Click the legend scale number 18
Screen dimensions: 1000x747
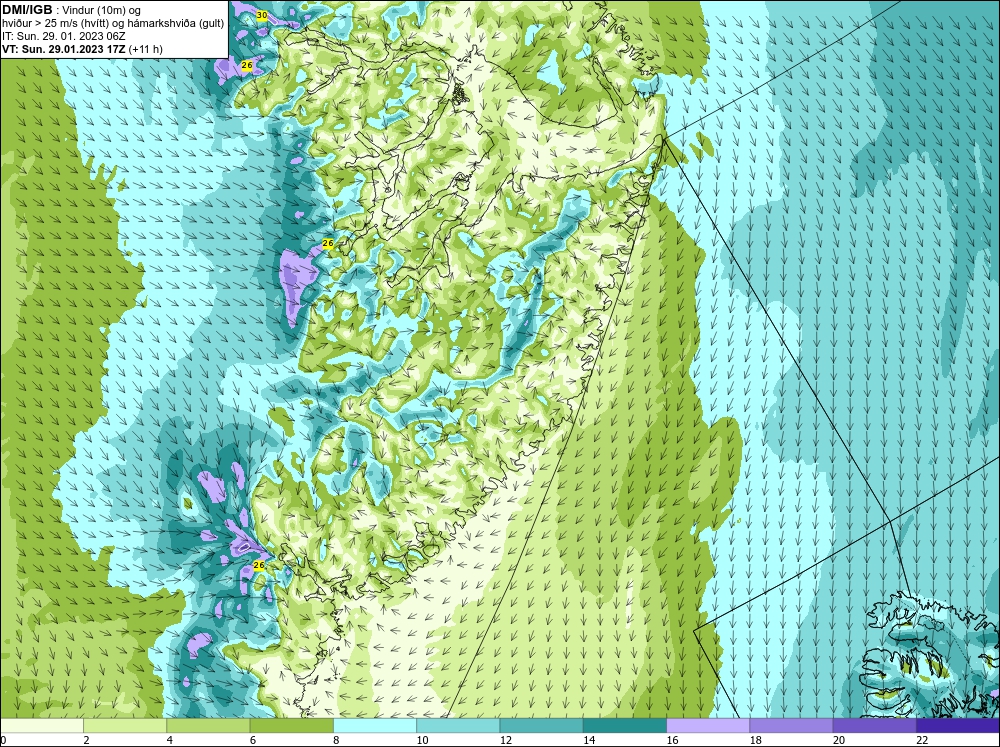coord(756,740)
